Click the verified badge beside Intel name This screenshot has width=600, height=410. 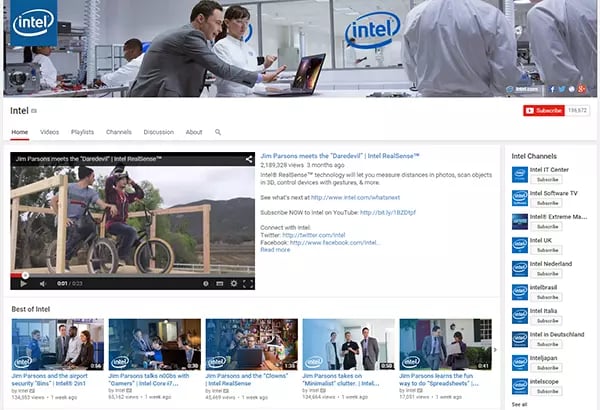pyautogui.click(x=34, y=111)
